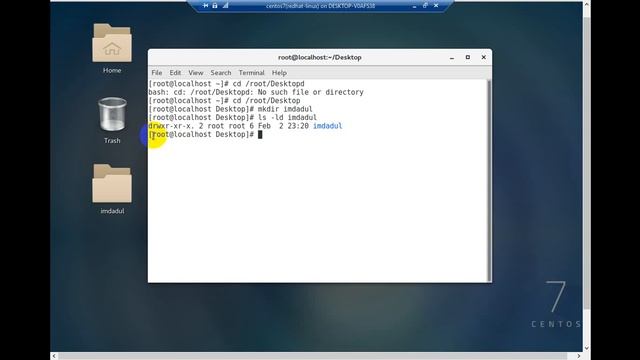The width and height of the screenshot is (640, 360).
Task: Click the remote viewer scroll down arrow
Action: point(587,348)
